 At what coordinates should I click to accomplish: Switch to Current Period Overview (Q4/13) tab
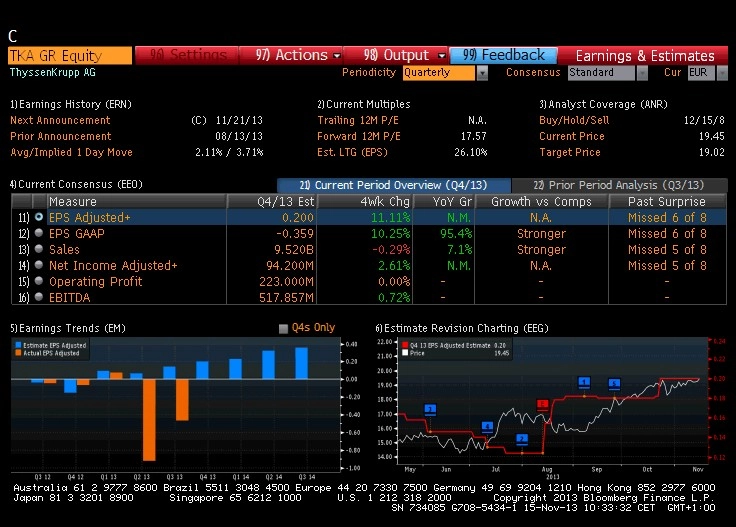click(x=393, y=185)
